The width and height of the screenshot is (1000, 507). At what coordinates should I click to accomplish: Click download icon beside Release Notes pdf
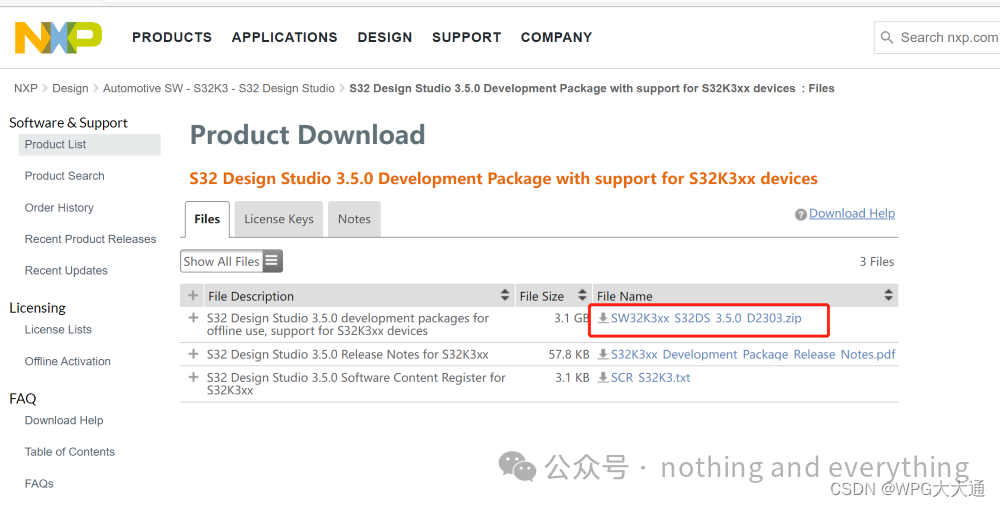pyautogui.click(x=603, y=355)
